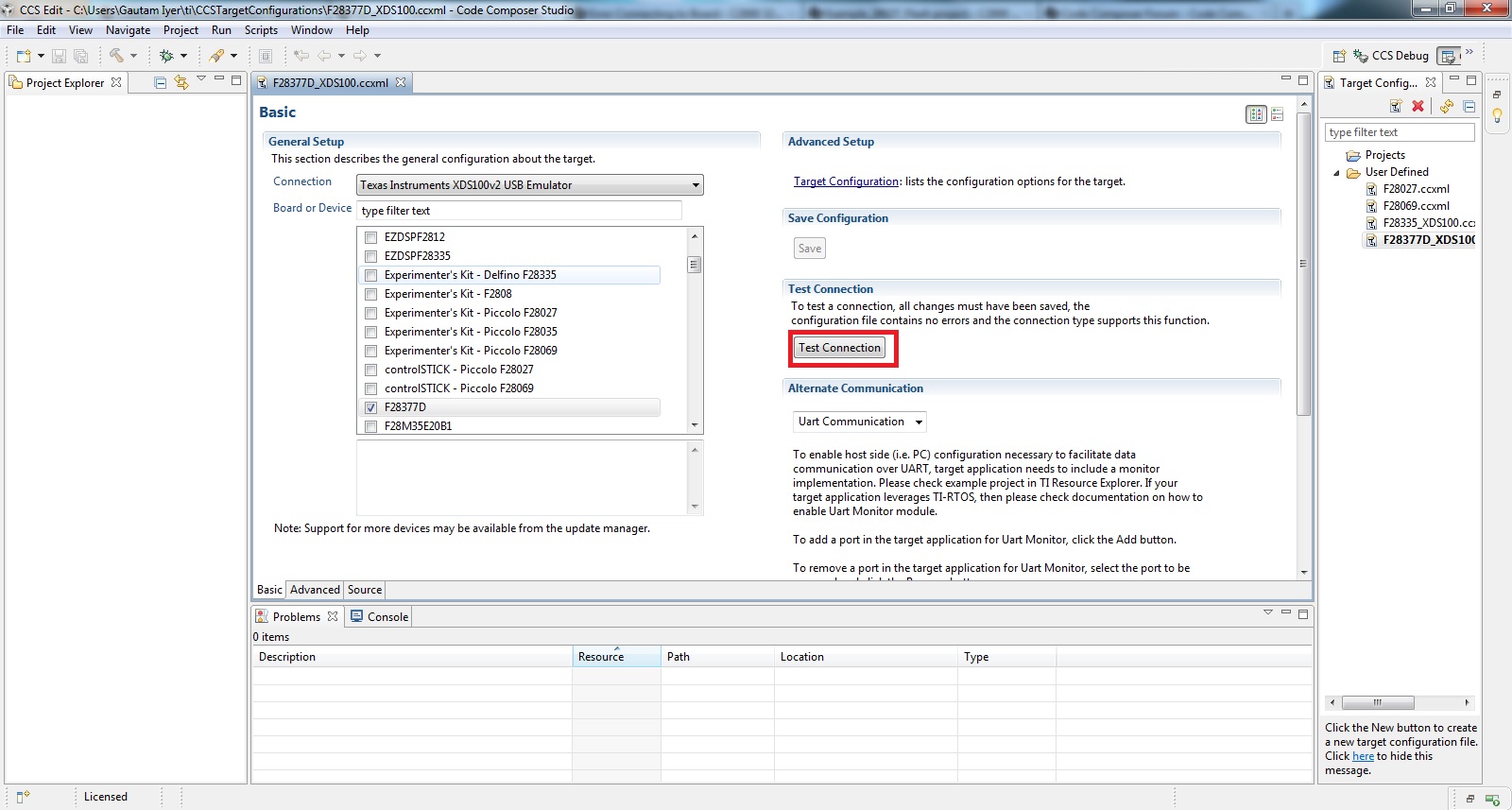The width and height of the screenshot is (1512, 810).
Task: Click the Save toolbar icon
Action: point(59,56)
